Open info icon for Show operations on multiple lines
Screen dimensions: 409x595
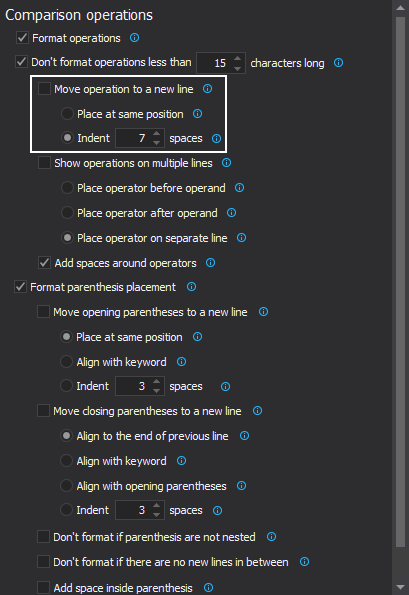click(x=227, y=163)
